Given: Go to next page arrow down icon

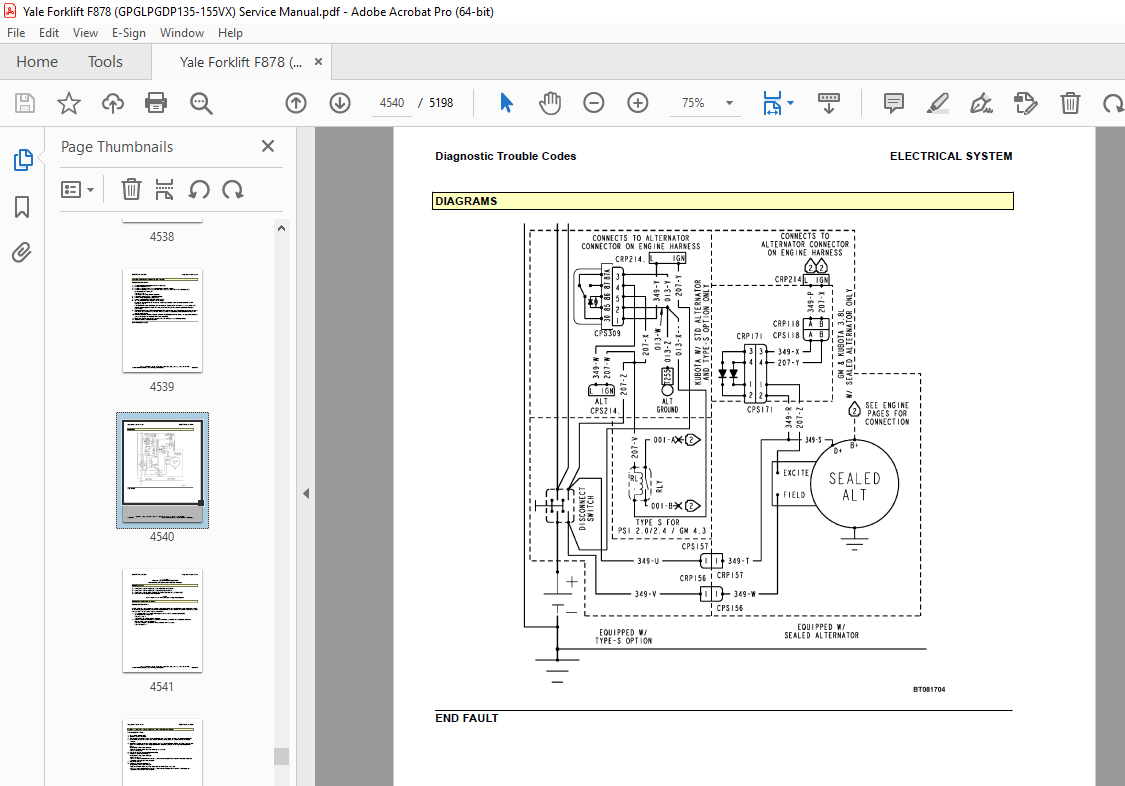Looking at the screenshot, I should (340, 103).
